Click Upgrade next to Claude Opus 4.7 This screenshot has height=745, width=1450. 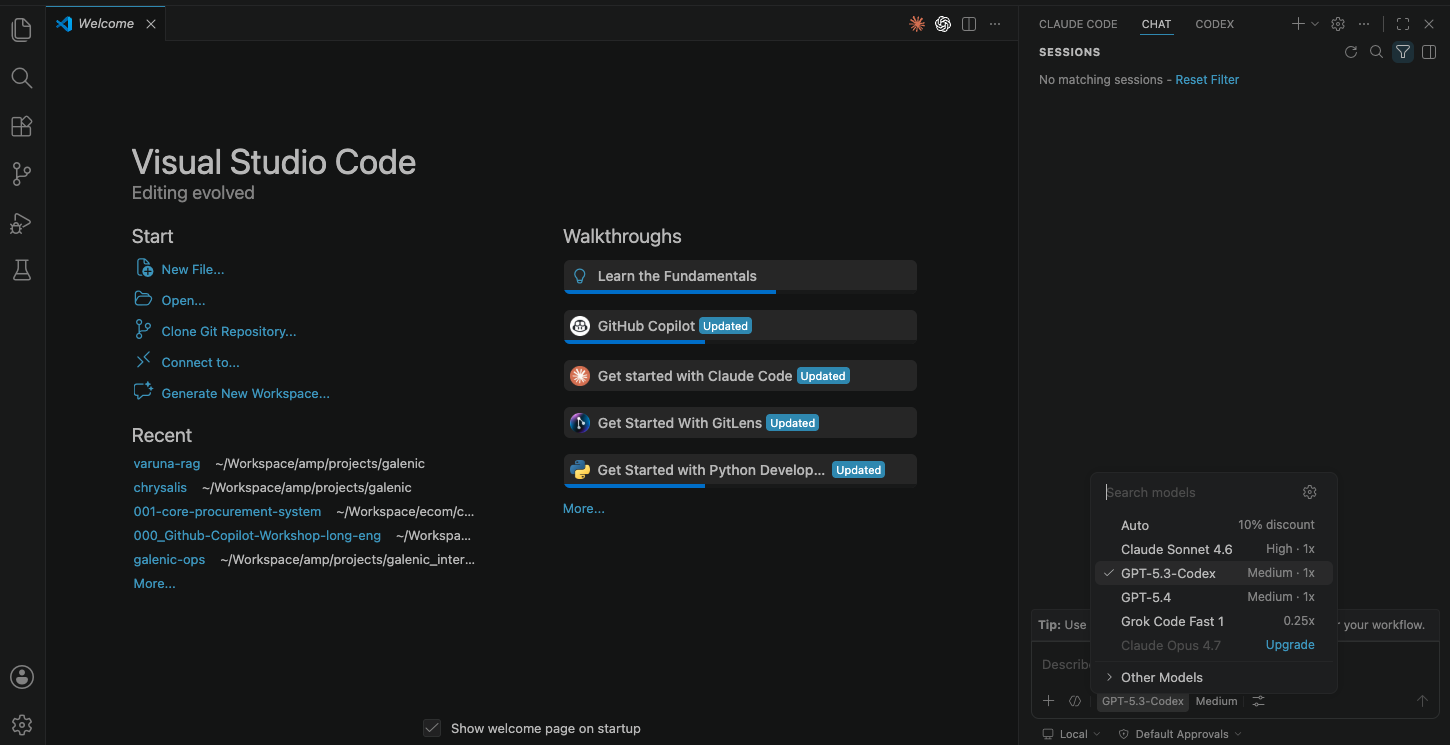click(x=1290, y=645)
